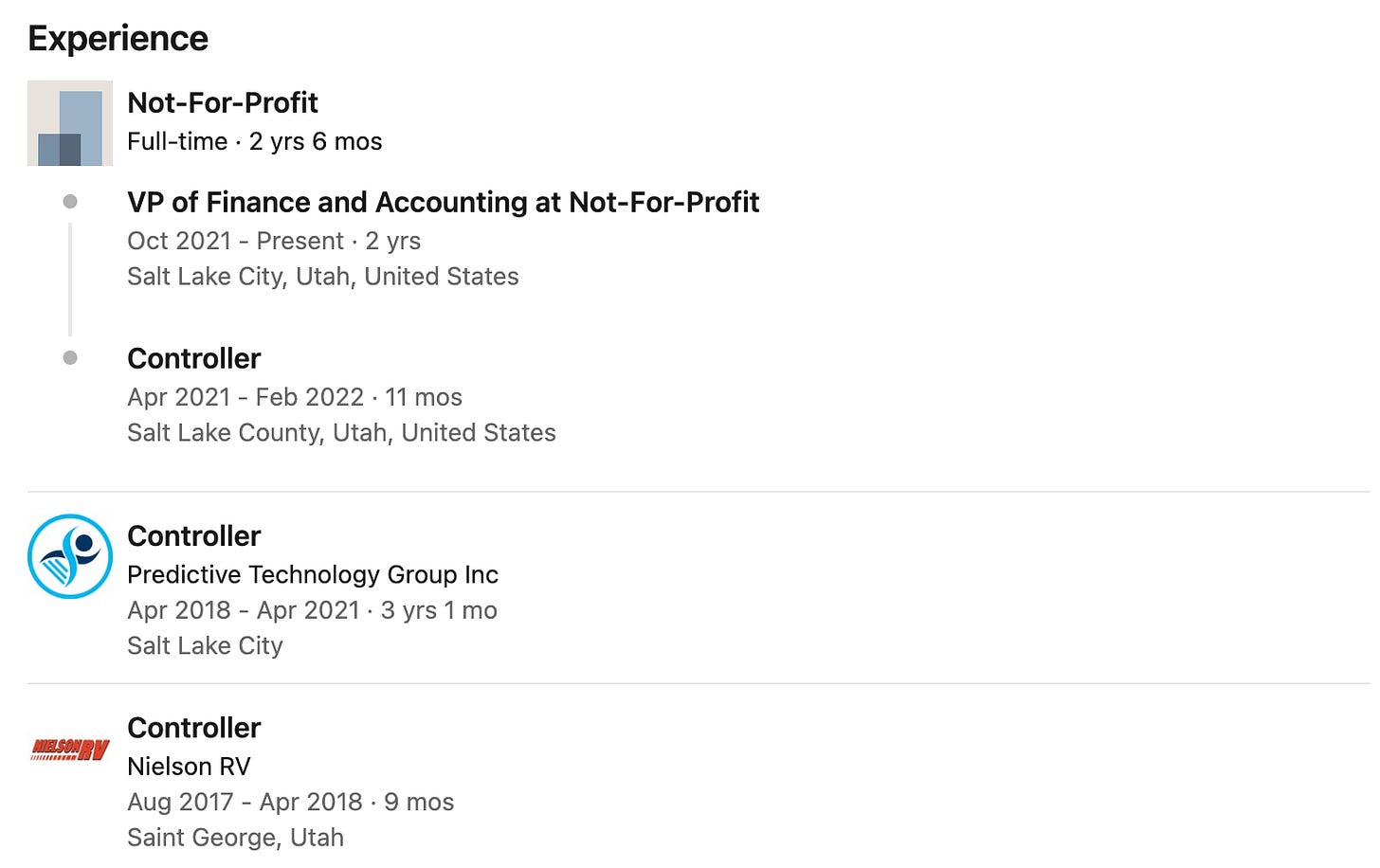The image size is (1380, 868).
Task: Open the Predictive Technology Group logo
Action: coord(70,556)
